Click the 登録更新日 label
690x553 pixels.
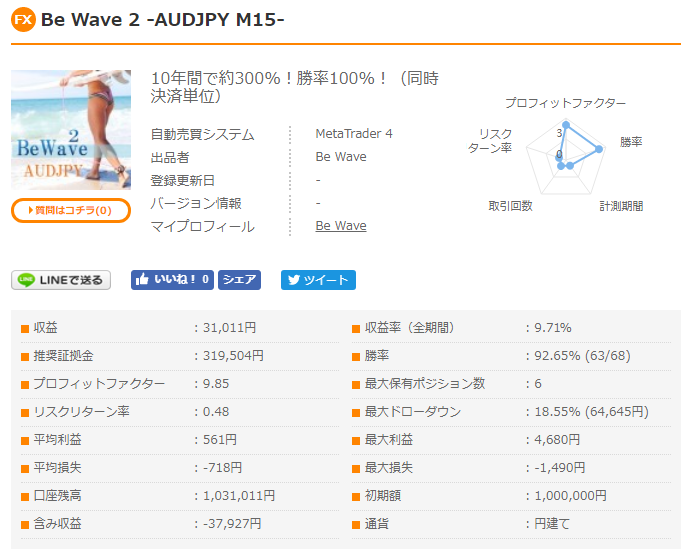point(183,180)
